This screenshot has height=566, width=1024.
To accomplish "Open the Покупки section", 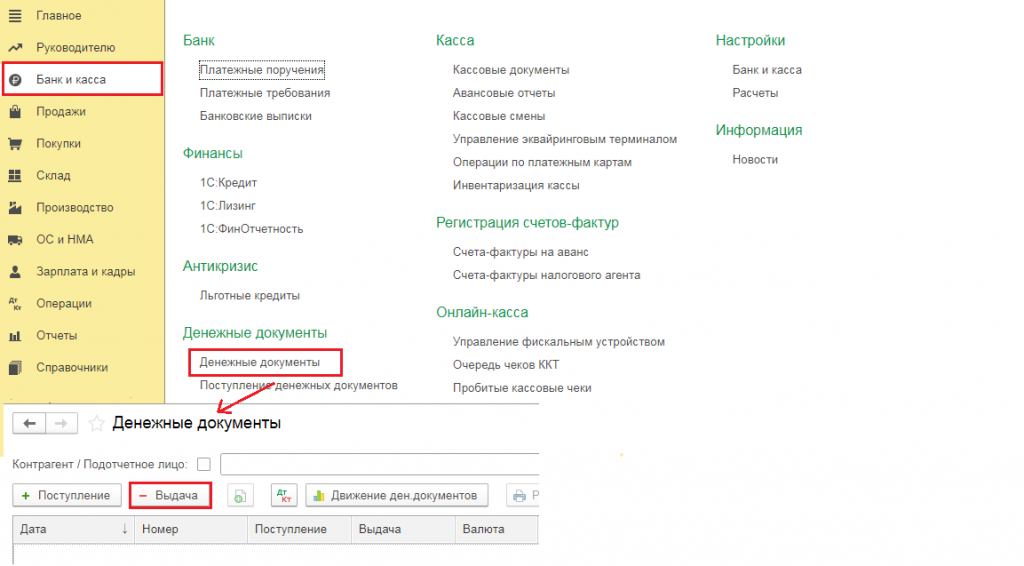I will (58, 144).
